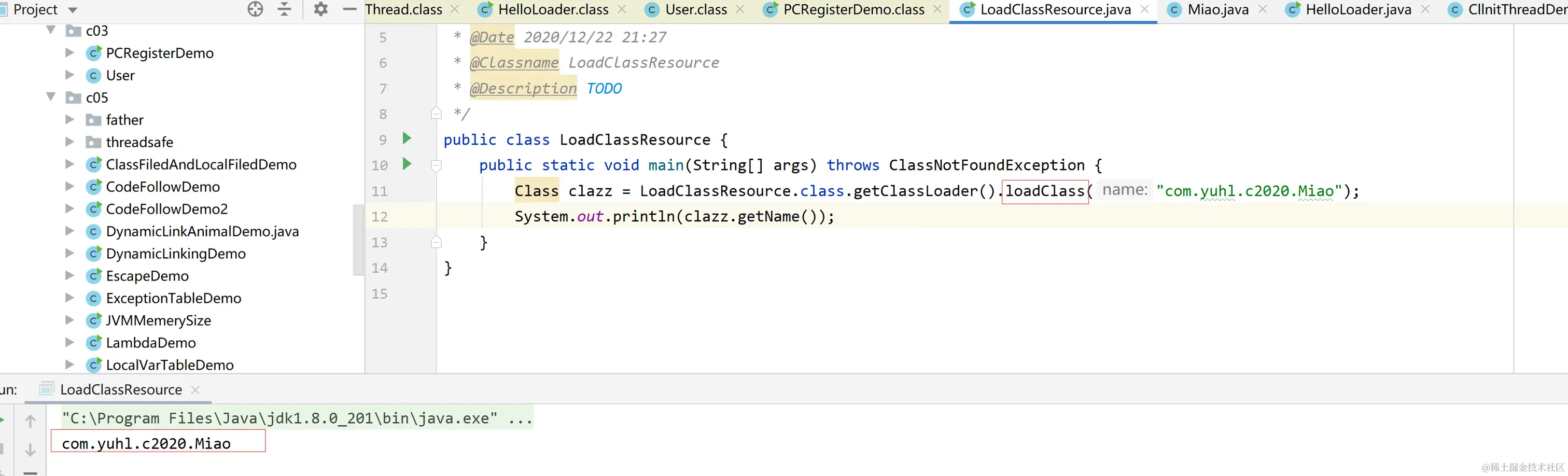The width and height of the screenshot is (1568, 476).
Task: Click the collapse all icon in Project panel
Action: point(284,9)
